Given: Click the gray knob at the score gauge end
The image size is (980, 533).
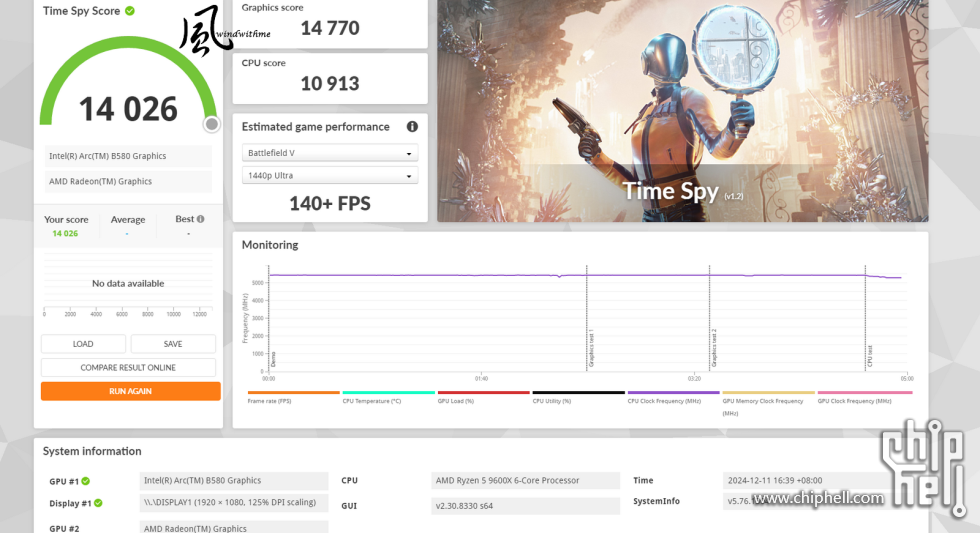Looking at the screenshot, I should 212,124.
